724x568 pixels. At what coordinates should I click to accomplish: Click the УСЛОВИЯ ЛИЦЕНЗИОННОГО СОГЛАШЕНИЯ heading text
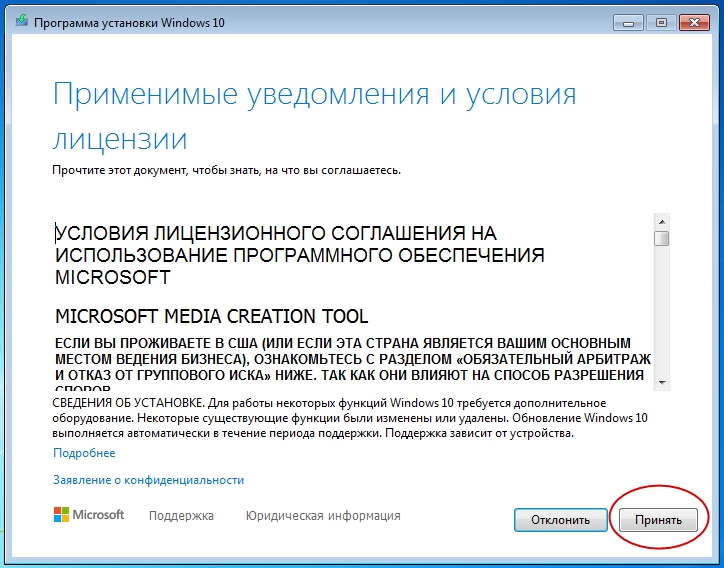300,255
